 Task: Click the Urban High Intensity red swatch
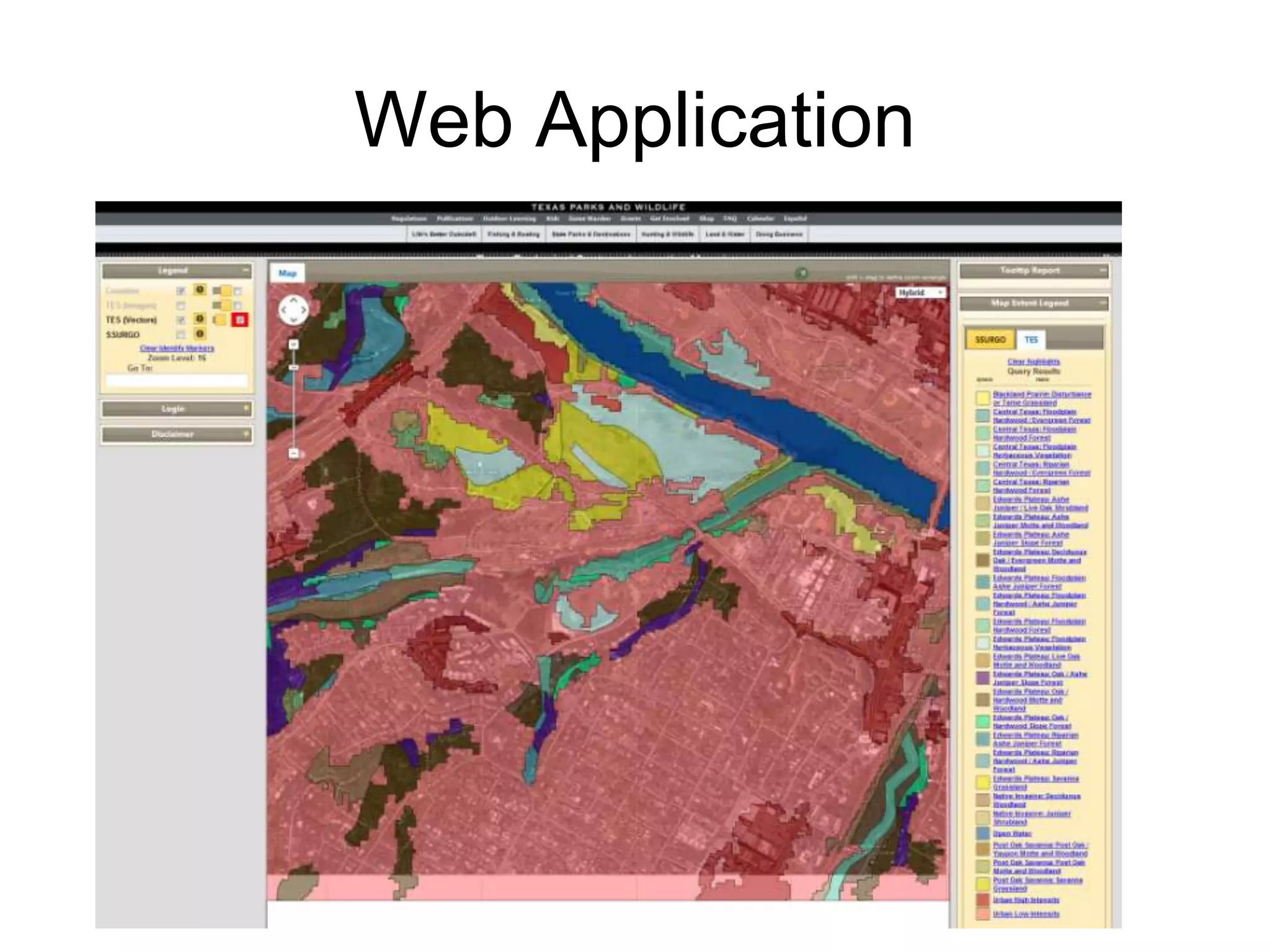pos(982,900)
